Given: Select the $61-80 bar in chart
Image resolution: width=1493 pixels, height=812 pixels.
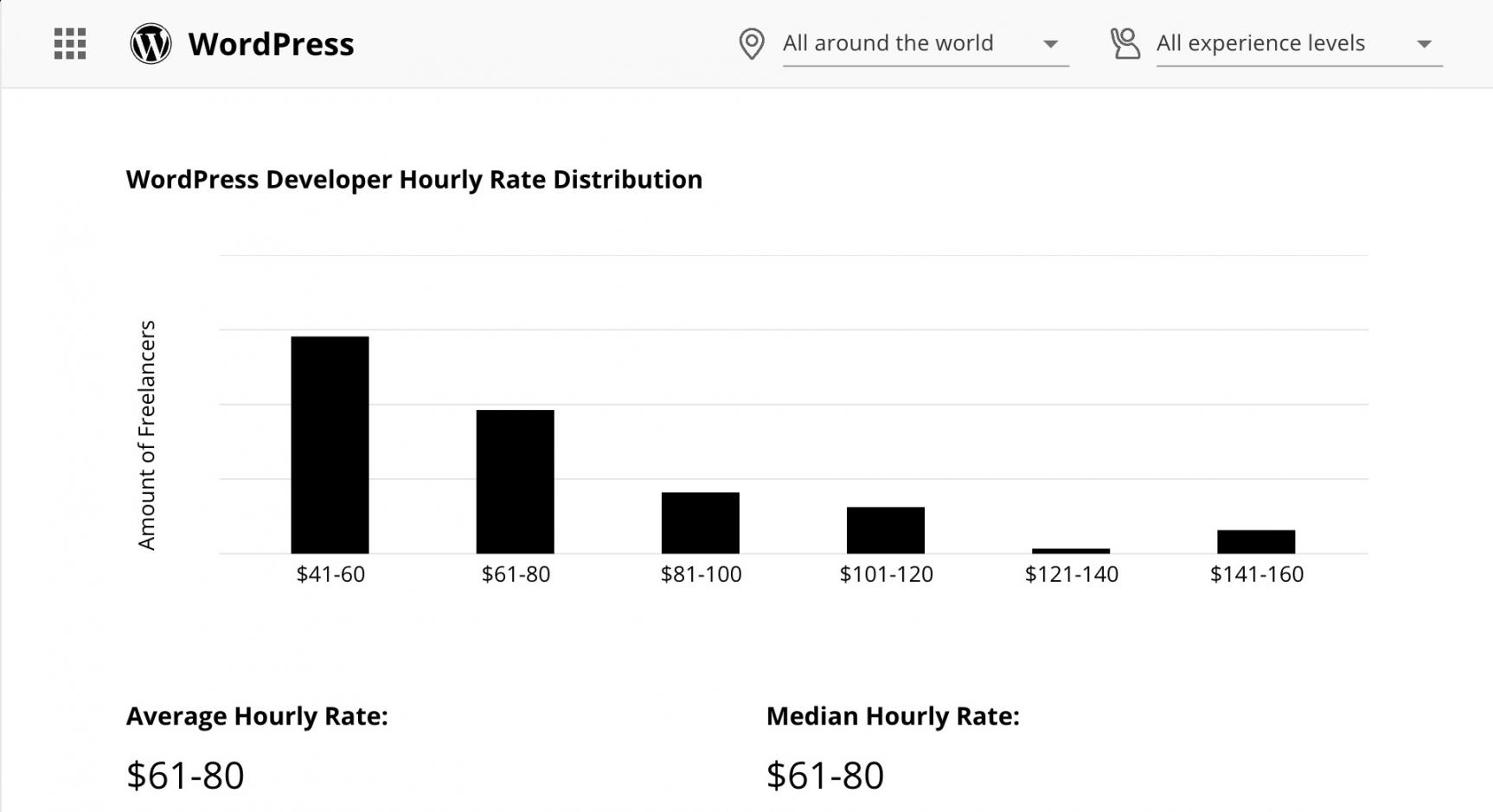Looking at the screenshot, I should [x=515, y=482].
